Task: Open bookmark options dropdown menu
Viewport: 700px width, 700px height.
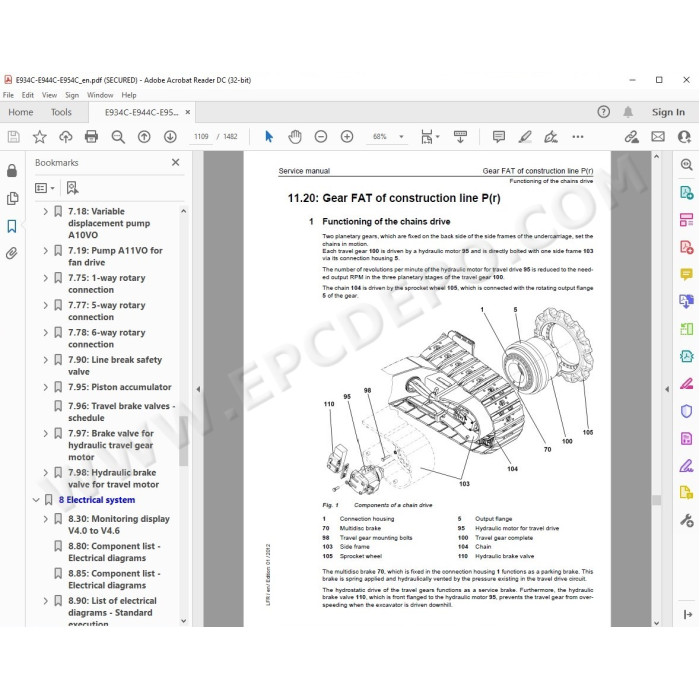Action: click(x=45, y=188)
